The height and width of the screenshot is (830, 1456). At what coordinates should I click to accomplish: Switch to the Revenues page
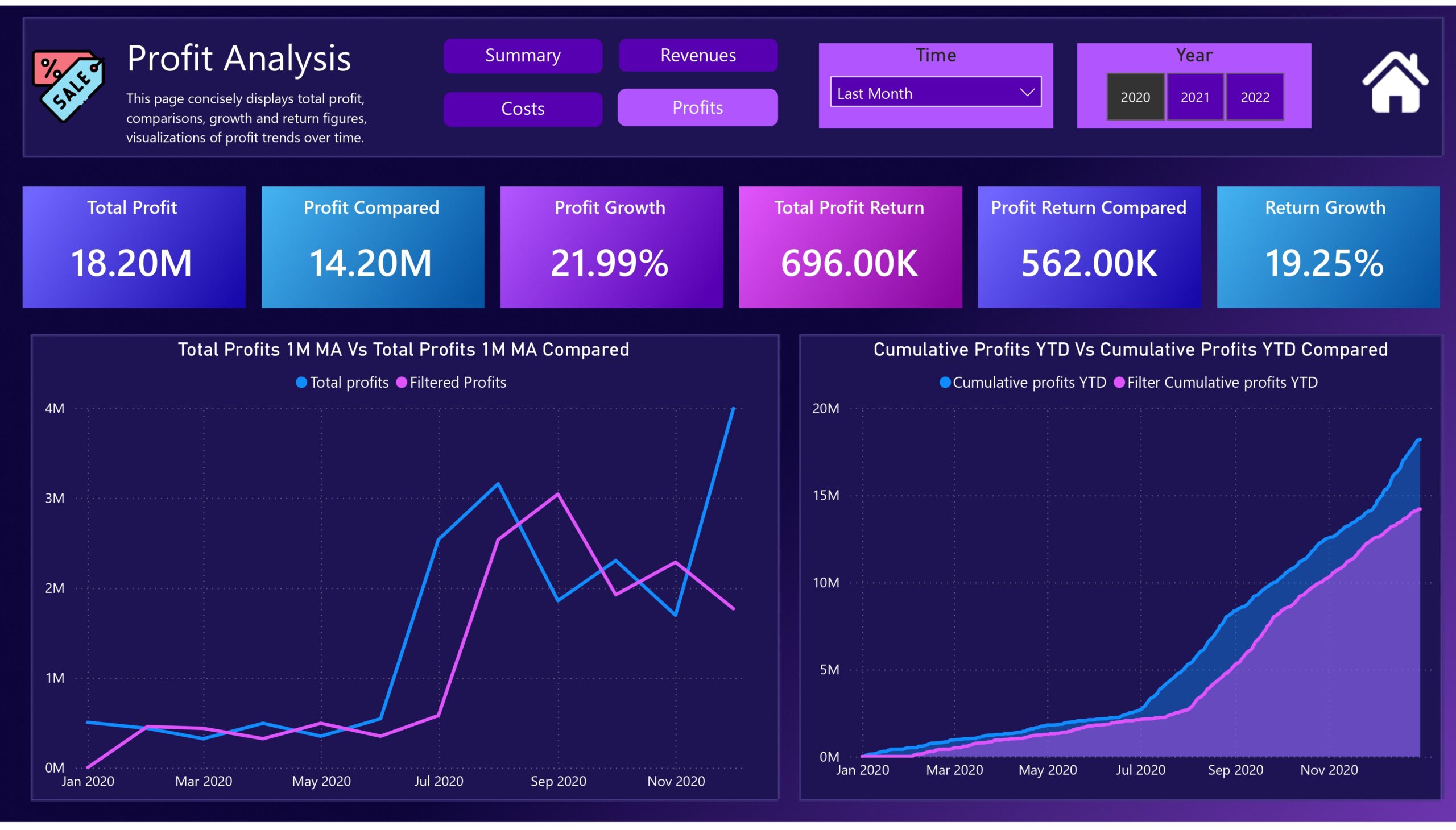697,55
